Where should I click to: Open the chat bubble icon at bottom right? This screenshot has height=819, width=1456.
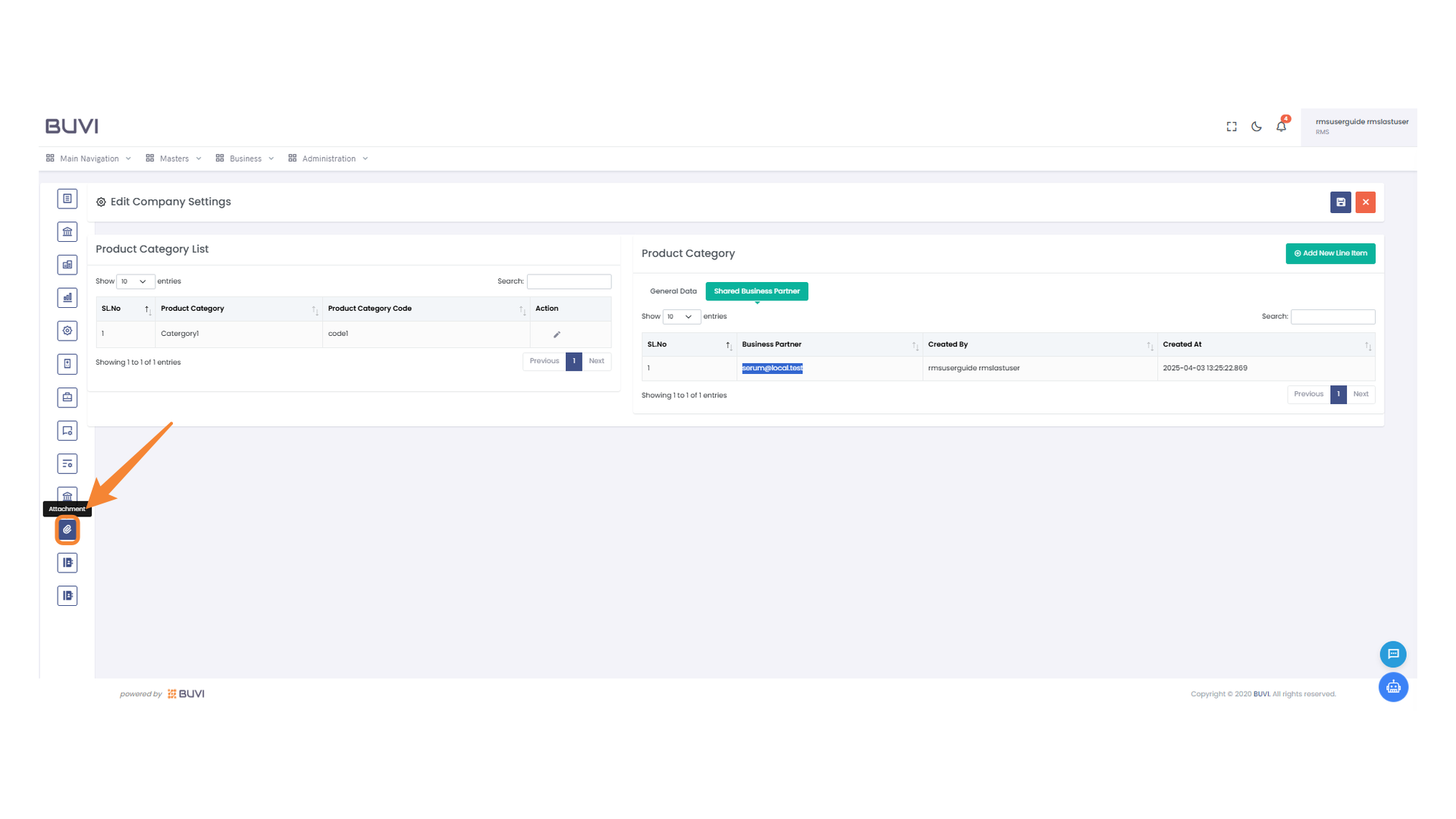[1393, 654]
